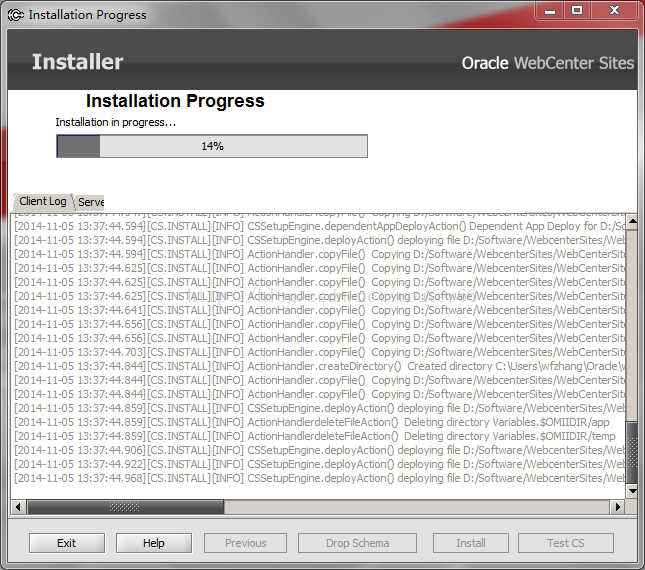This screenshot has height=570, width=645.
Task: Click the Exit button
Action: 67,543
